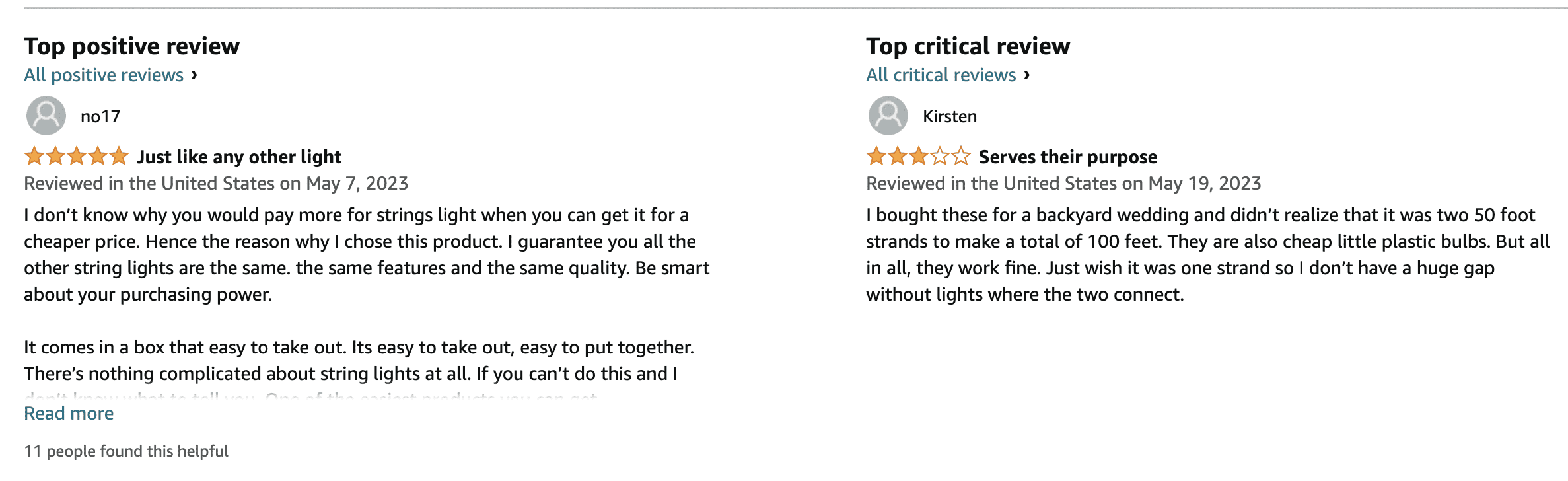The width and height of the screenshot is (1568, 481).
Task: Open the "Serves their purpose" review title
Action: (1067, 157)
